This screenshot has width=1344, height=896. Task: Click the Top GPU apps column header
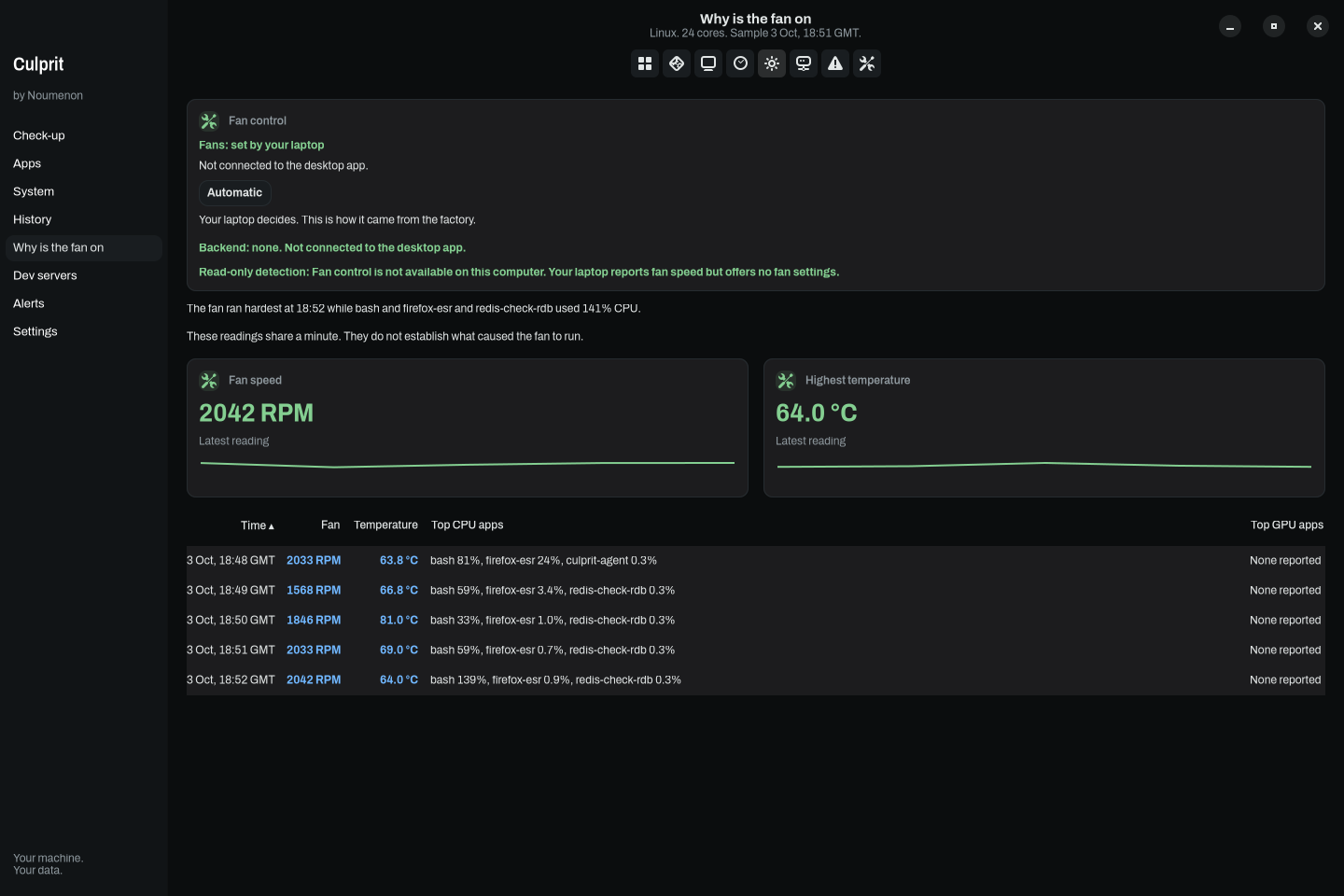1287,525
